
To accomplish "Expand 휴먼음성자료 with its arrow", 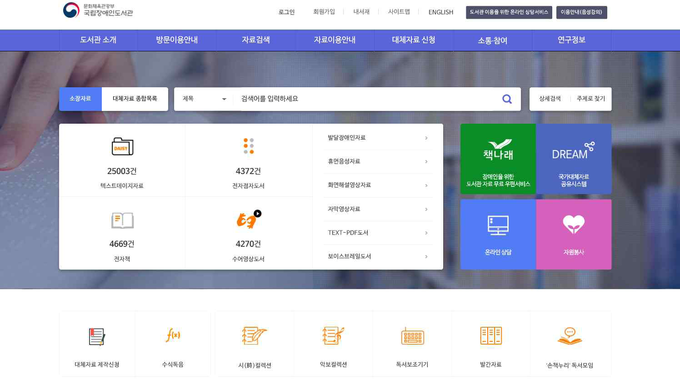I will tap(426, 162).
